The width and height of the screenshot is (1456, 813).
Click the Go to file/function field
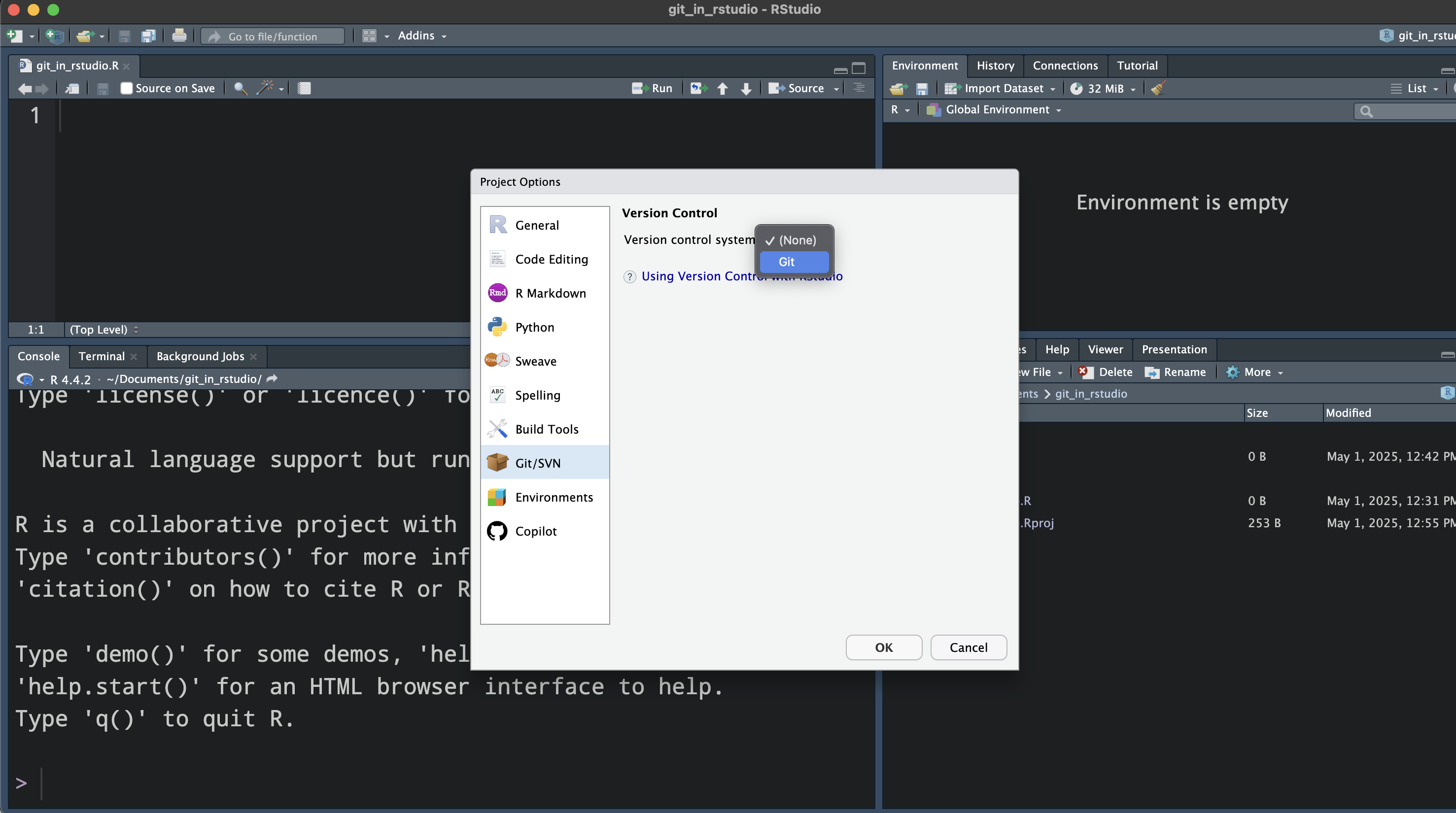pyautogui.click(x=273, y=37)
